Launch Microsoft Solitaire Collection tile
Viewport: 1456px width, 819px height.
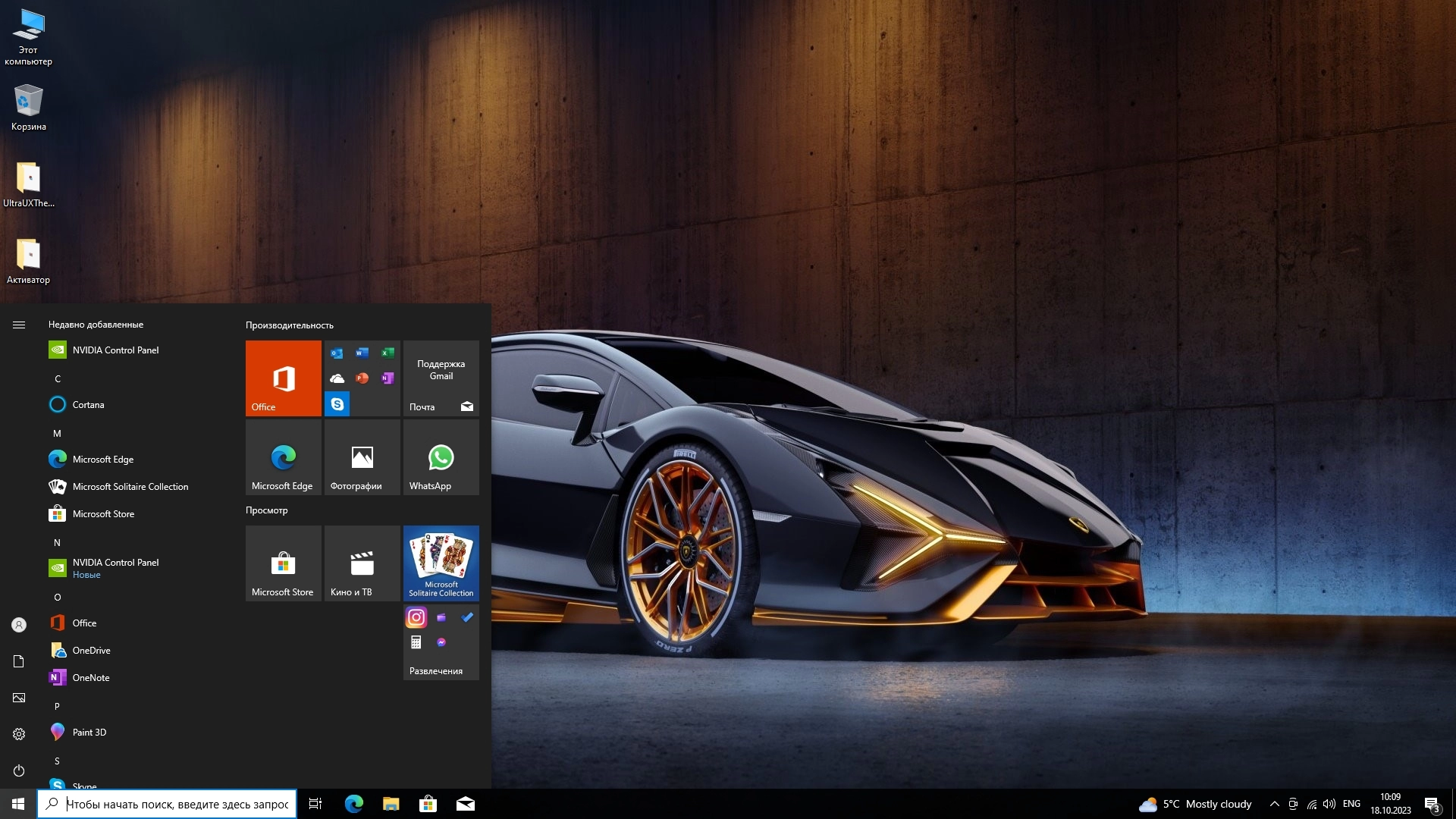pyautogui.click(x=441, y=563)
